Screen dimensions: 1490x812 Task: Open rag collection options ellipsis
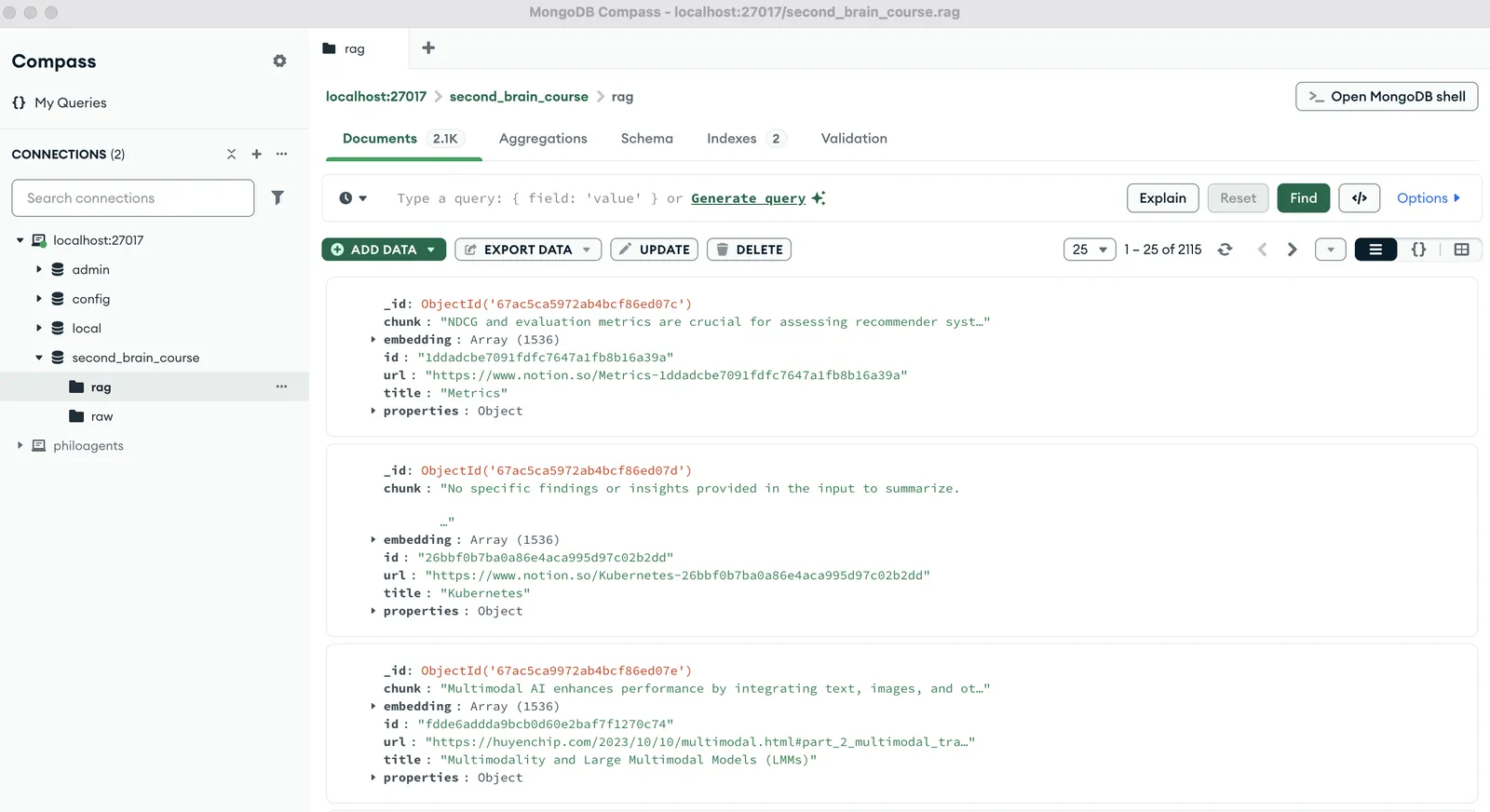click(281, 386)
